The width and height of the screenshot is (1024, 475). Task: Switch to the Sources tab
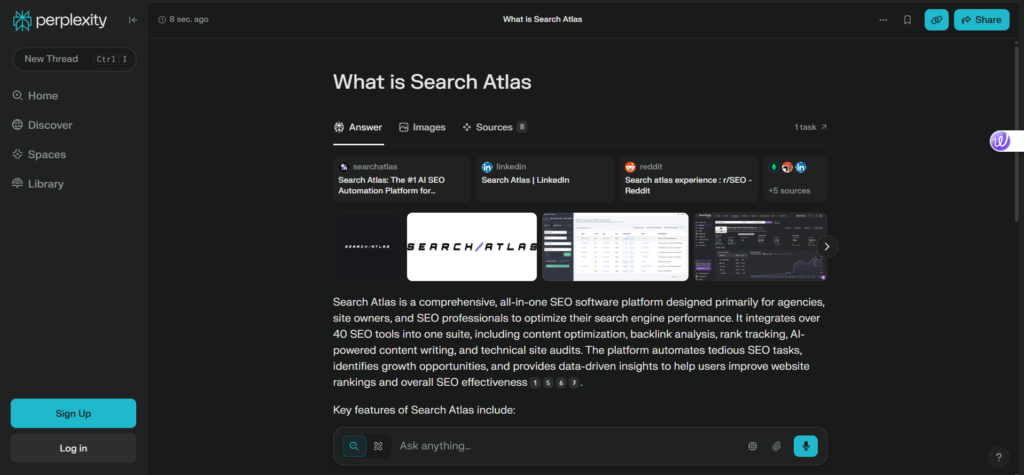coord(494,127)
